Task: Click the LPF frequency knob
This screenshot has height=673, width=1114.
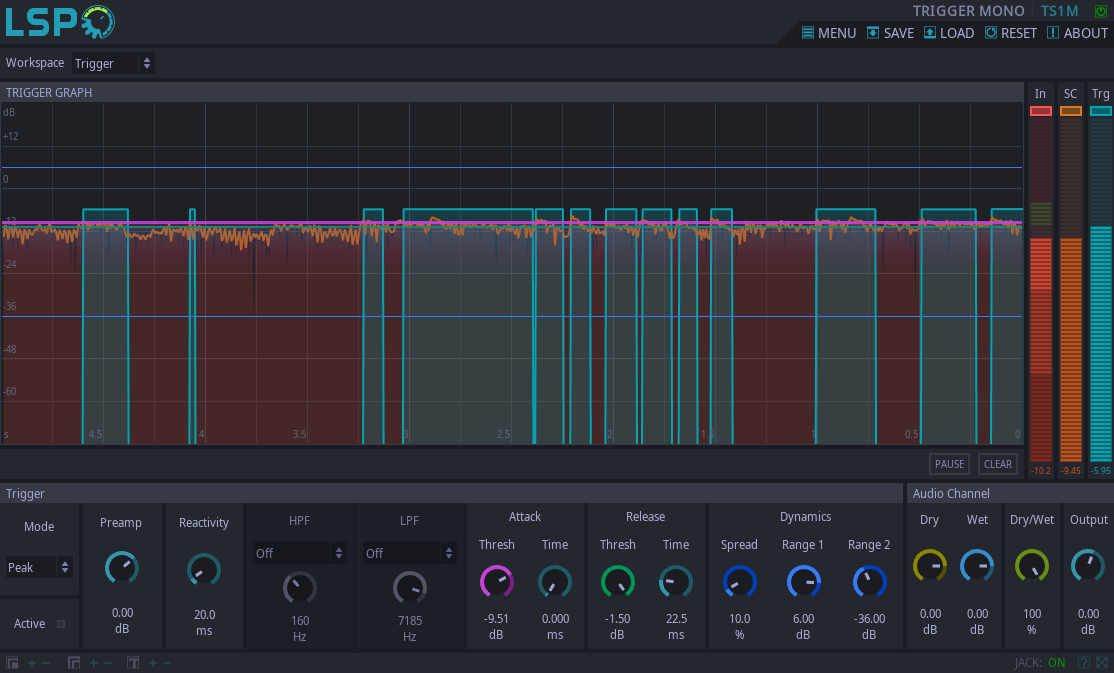Action: pyautogui.click(x=409, y=588)
